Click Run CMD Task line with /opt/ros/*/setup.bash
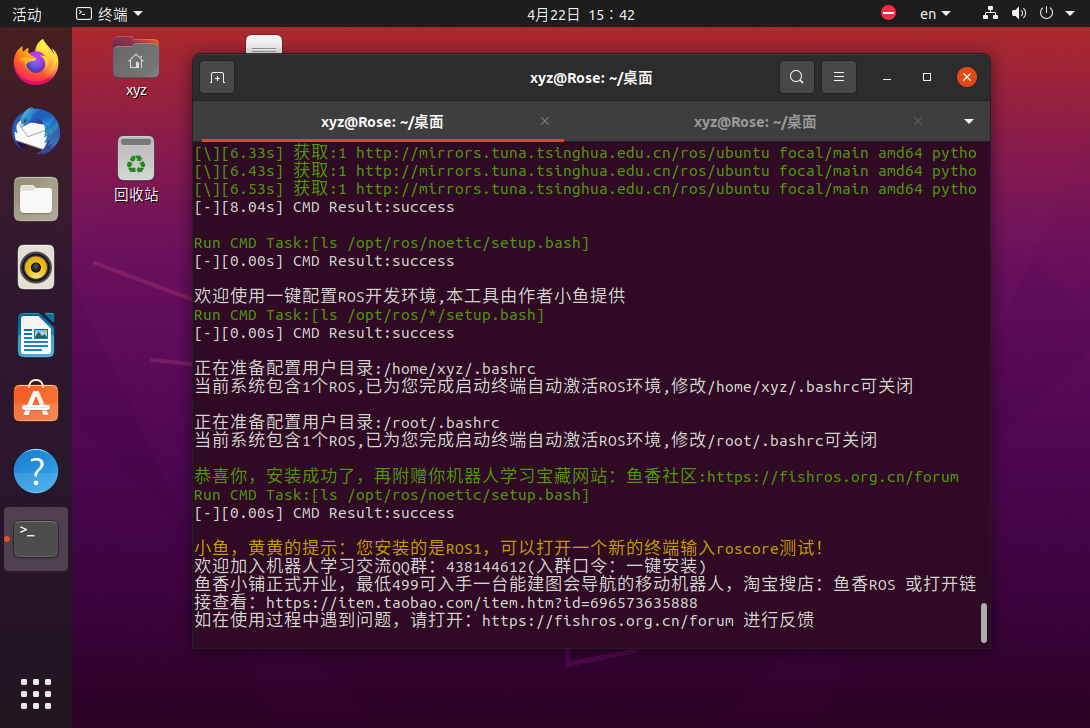 point(369,315)
